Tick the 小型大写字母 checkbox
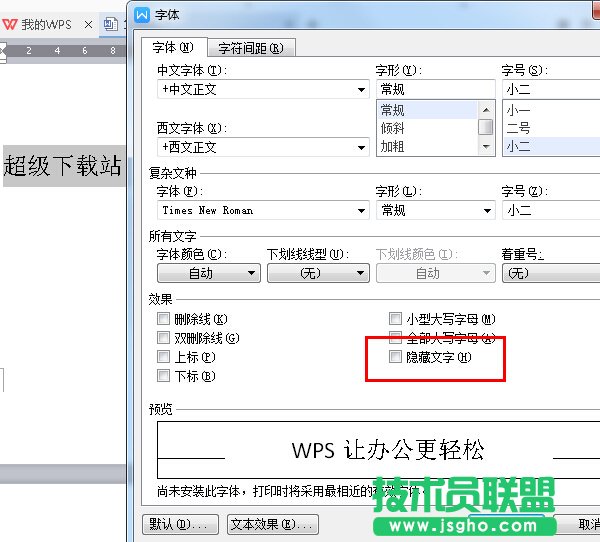 pos(396,319)
